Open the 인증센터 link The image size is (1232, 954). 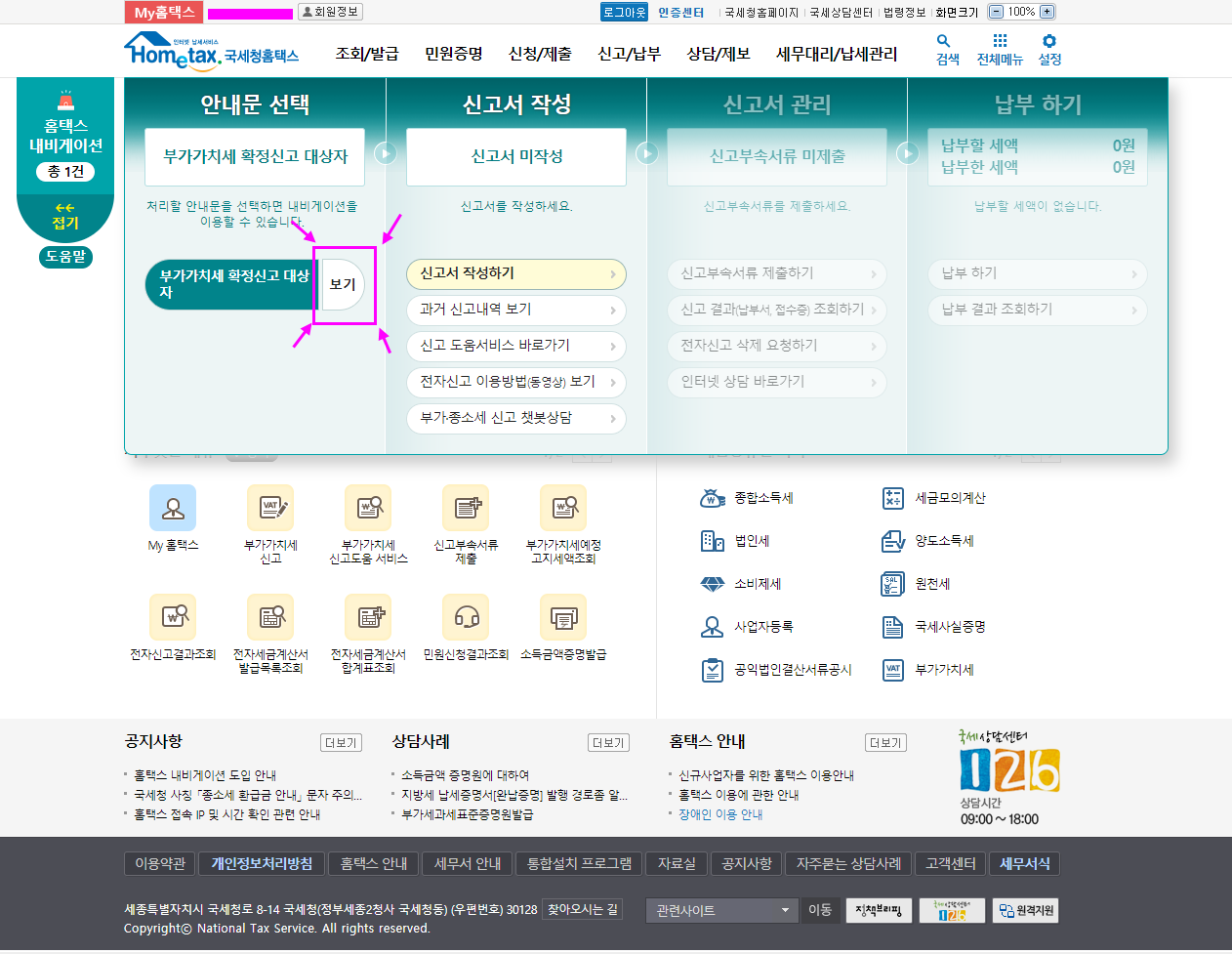pos(680,12)
